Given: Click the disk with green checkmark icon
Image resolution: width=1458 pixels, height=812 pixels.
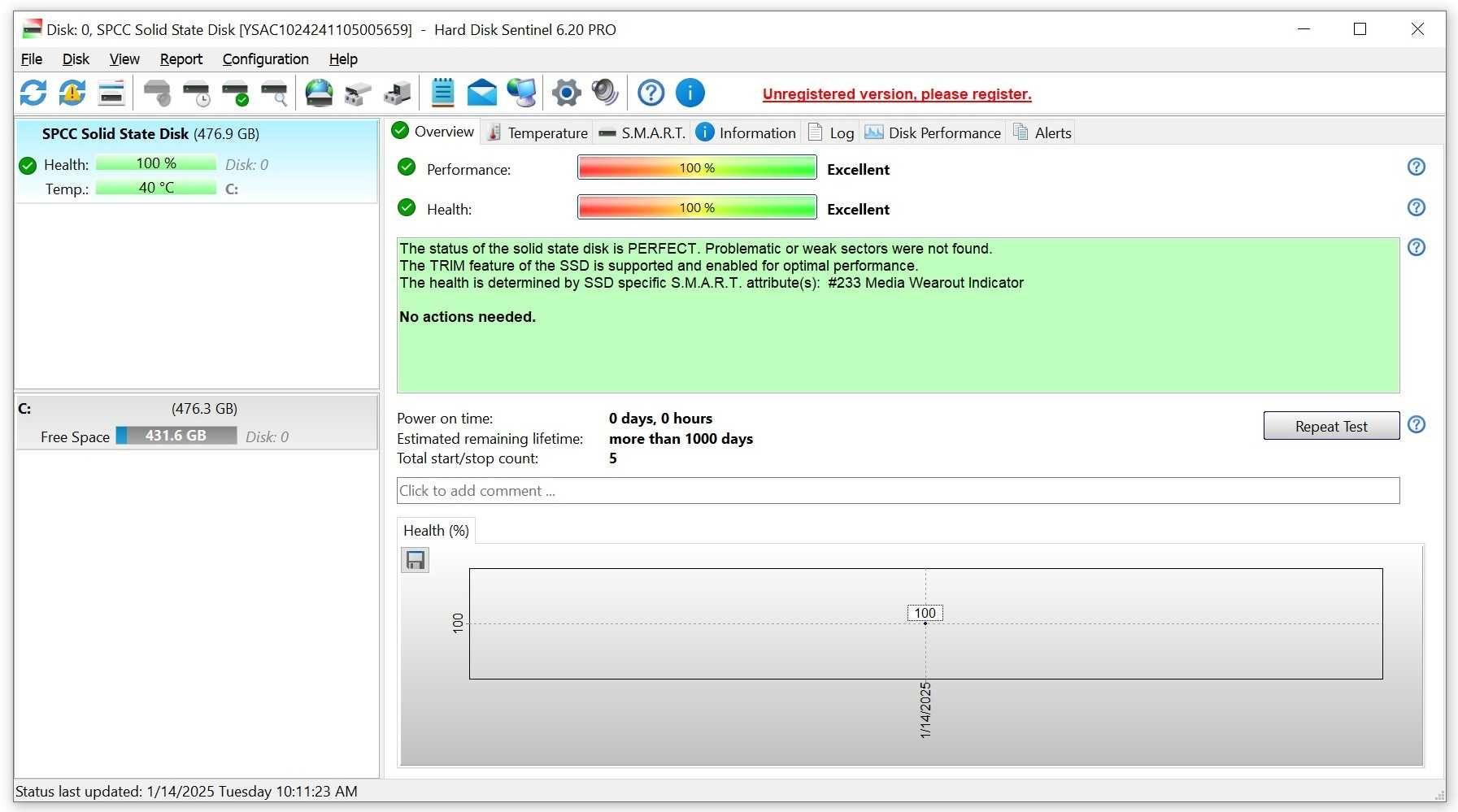Looking at the screenshot, I should coord(235,93).
